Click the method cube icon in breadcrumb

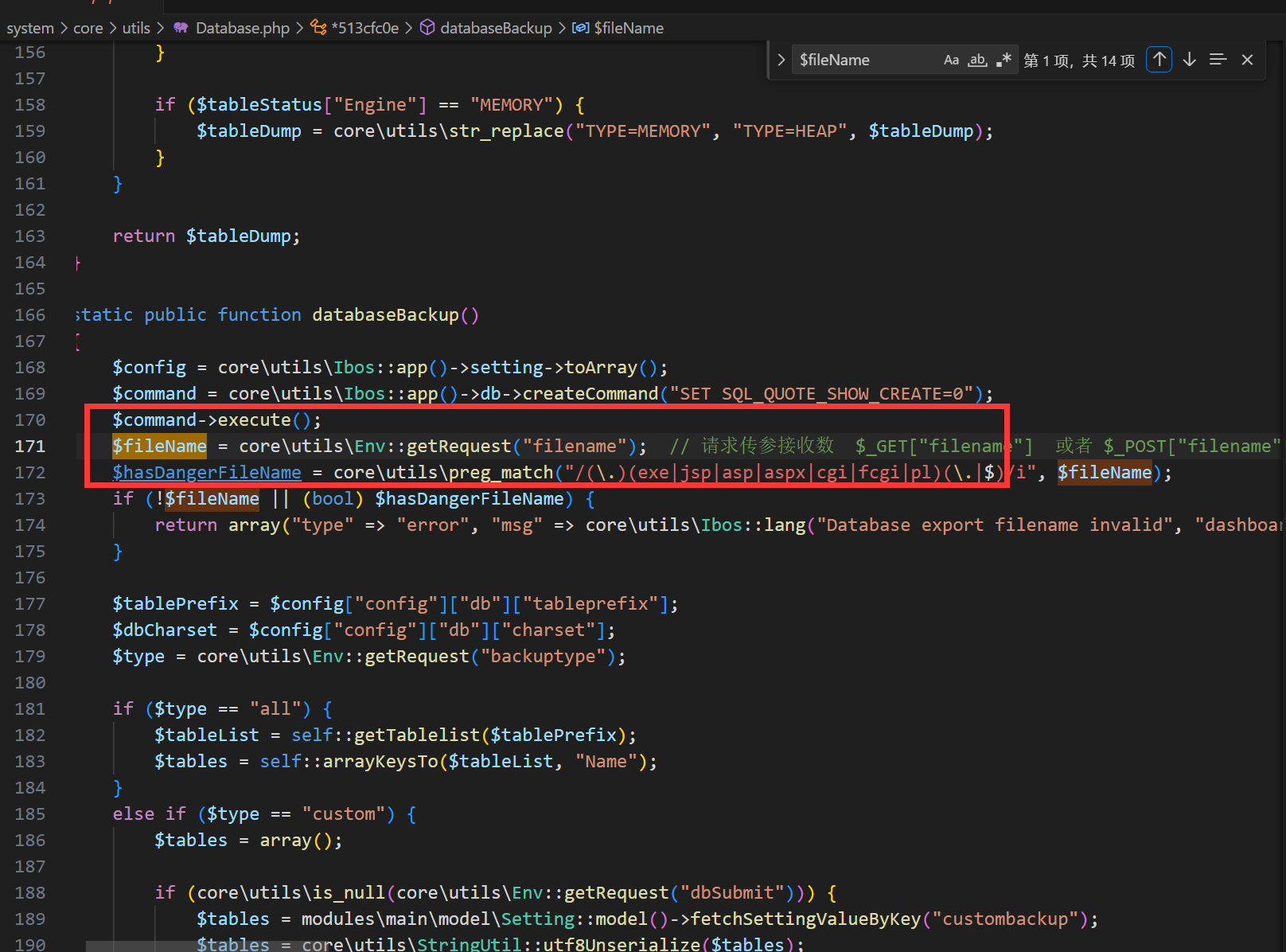[427, 28]
